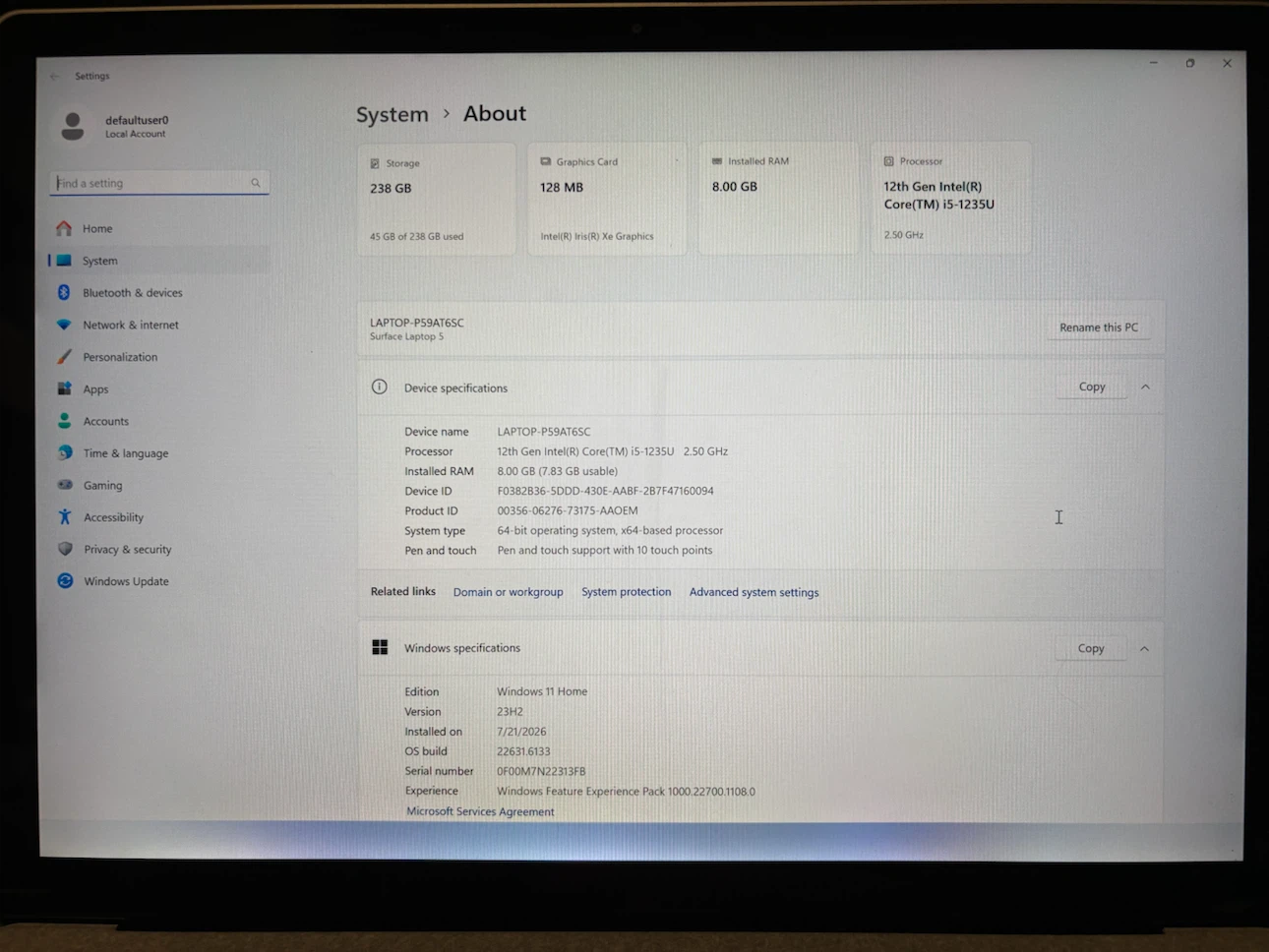Click Device ID value F0382B36-5DDD-430E

pyautogui.click(x=605, y=491)
